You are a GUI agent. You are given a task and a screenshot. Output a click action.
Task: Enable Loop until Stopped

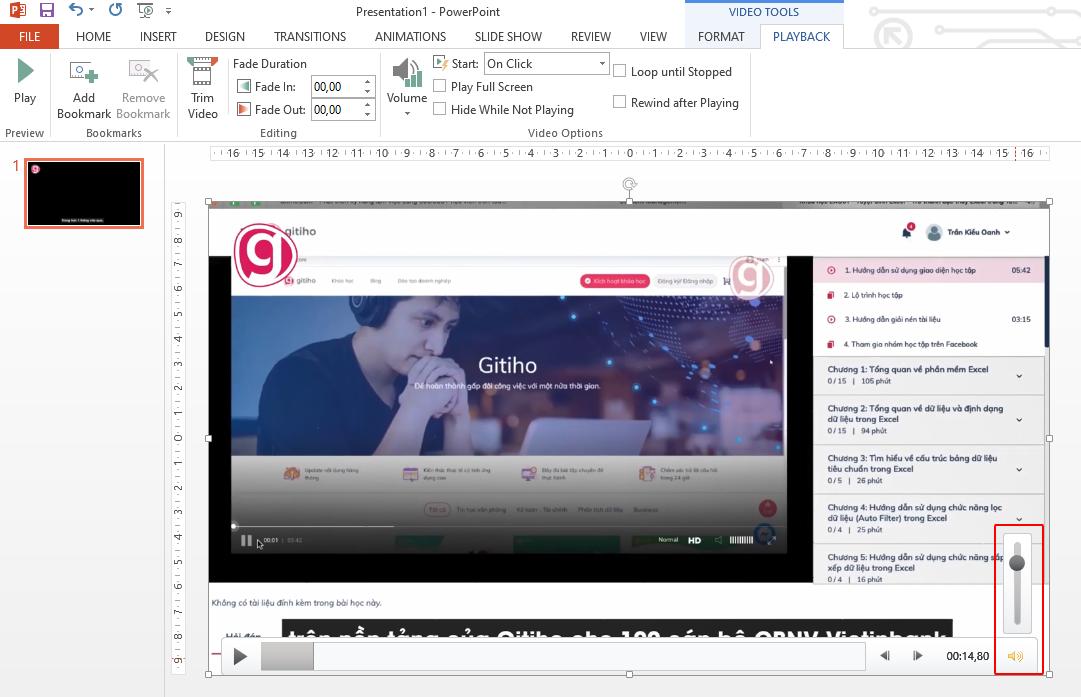pyautogui.click(x=621, y=71)
